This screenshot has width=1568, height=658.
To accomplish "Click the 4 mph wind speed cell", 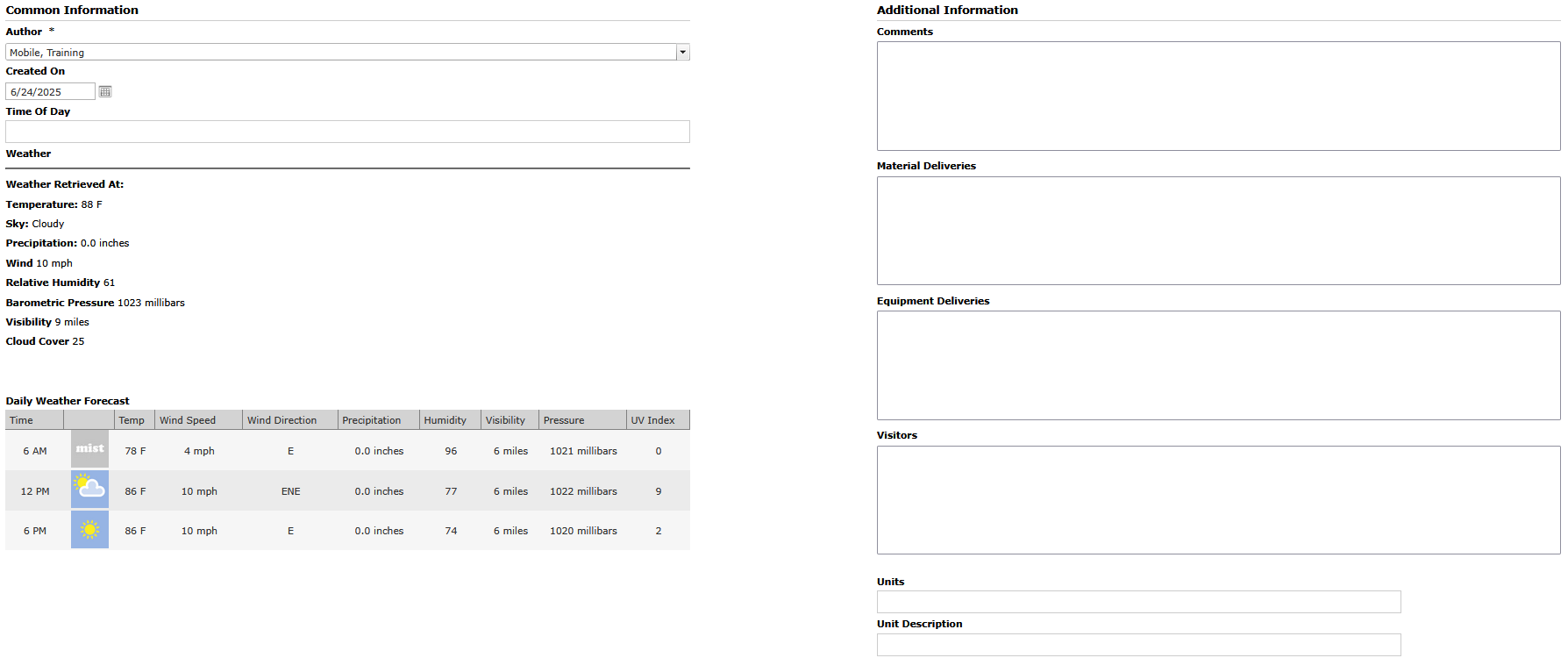I will [x=199, y=451].
